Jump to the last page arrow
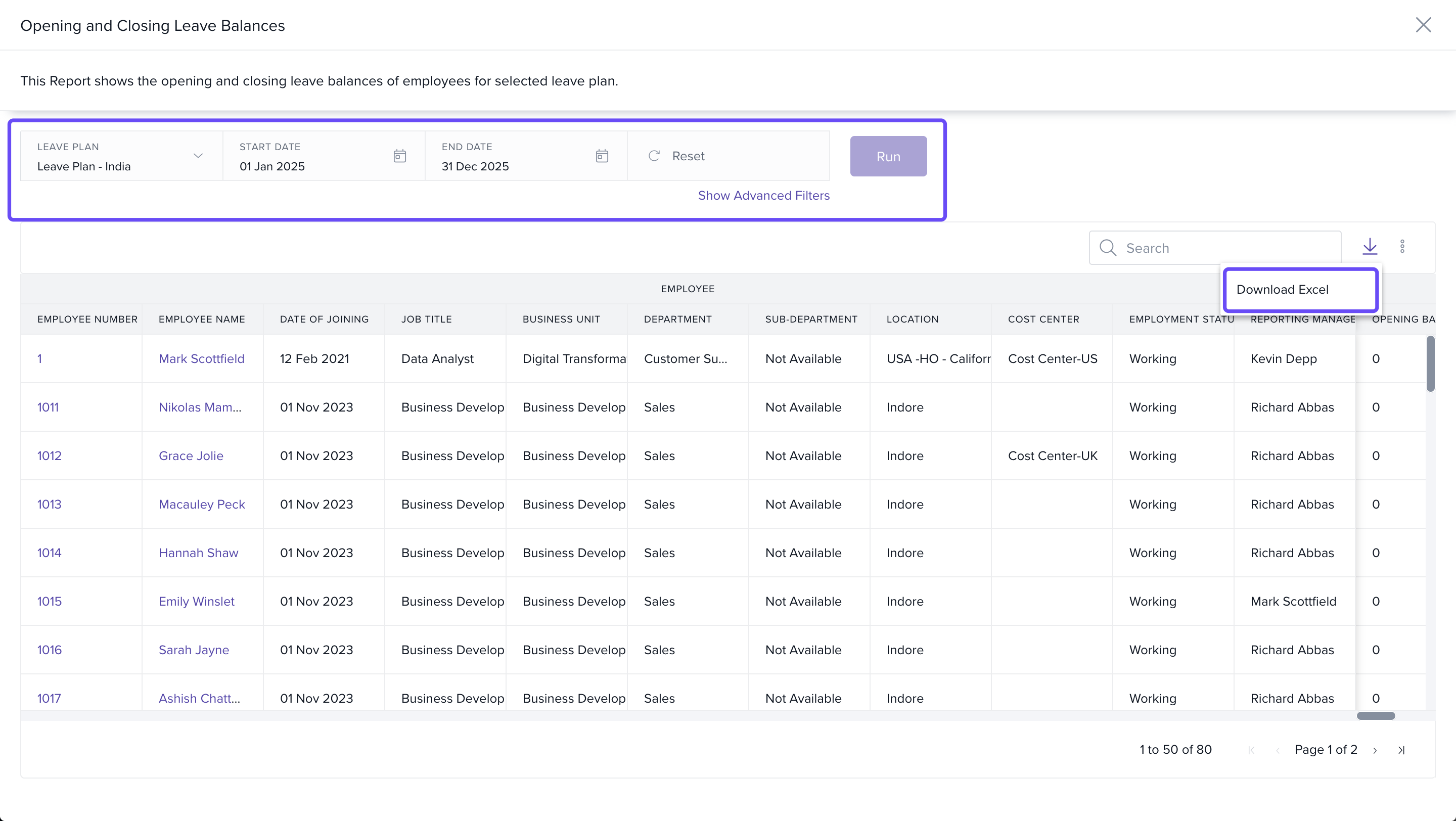The width and height of the screenshot is (1456, 821). click(x=1401, y=750)
